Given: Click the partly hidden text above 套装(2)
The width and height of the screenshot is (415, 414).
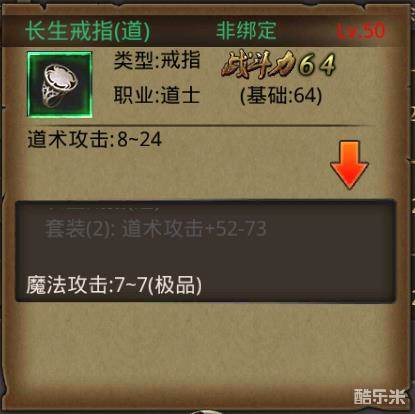Looking at the screenshot, I should click(103, 209).
